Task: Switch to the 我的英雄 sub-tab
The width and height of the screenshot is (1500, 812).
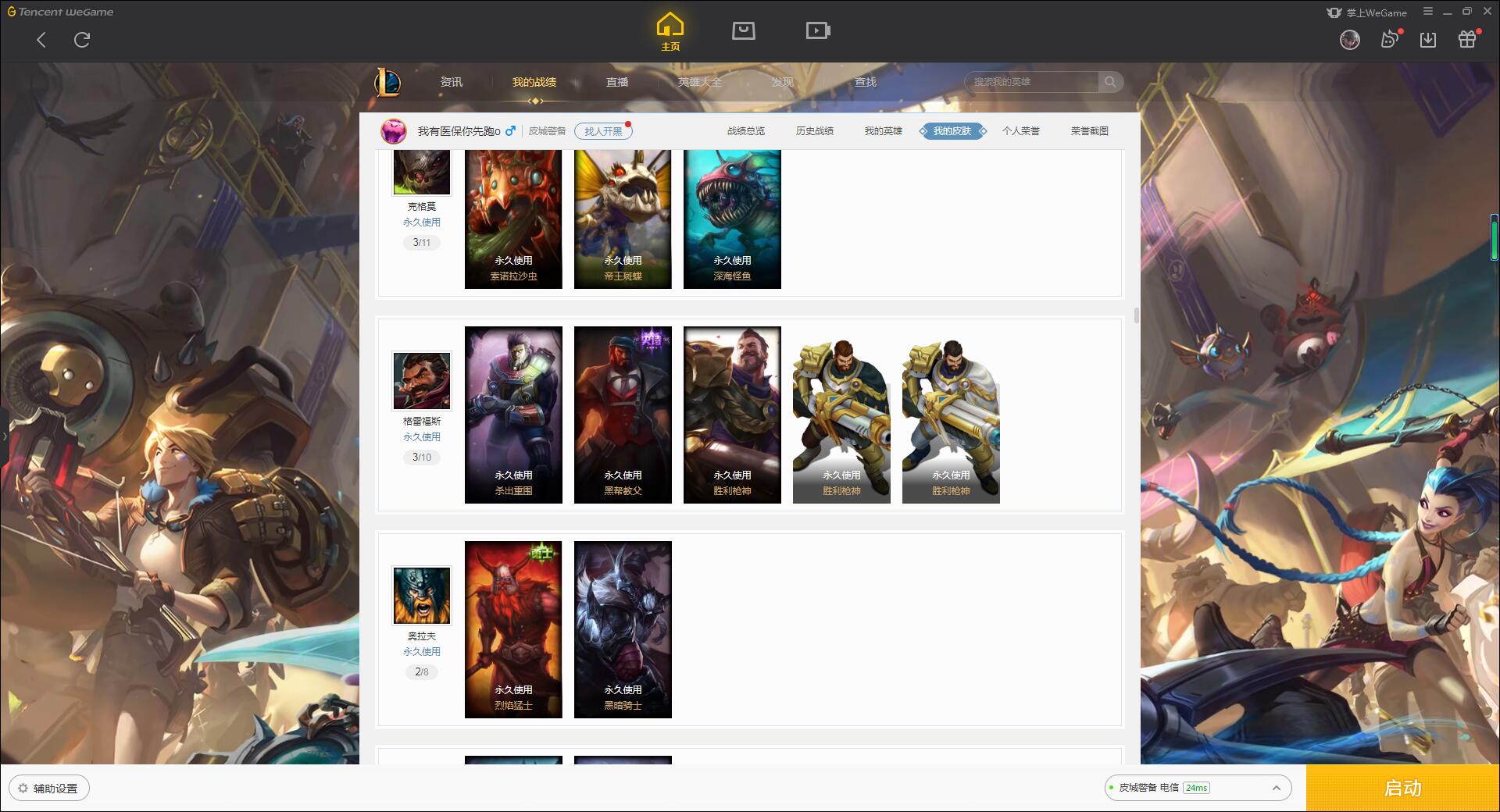Action: click(884, 131)
